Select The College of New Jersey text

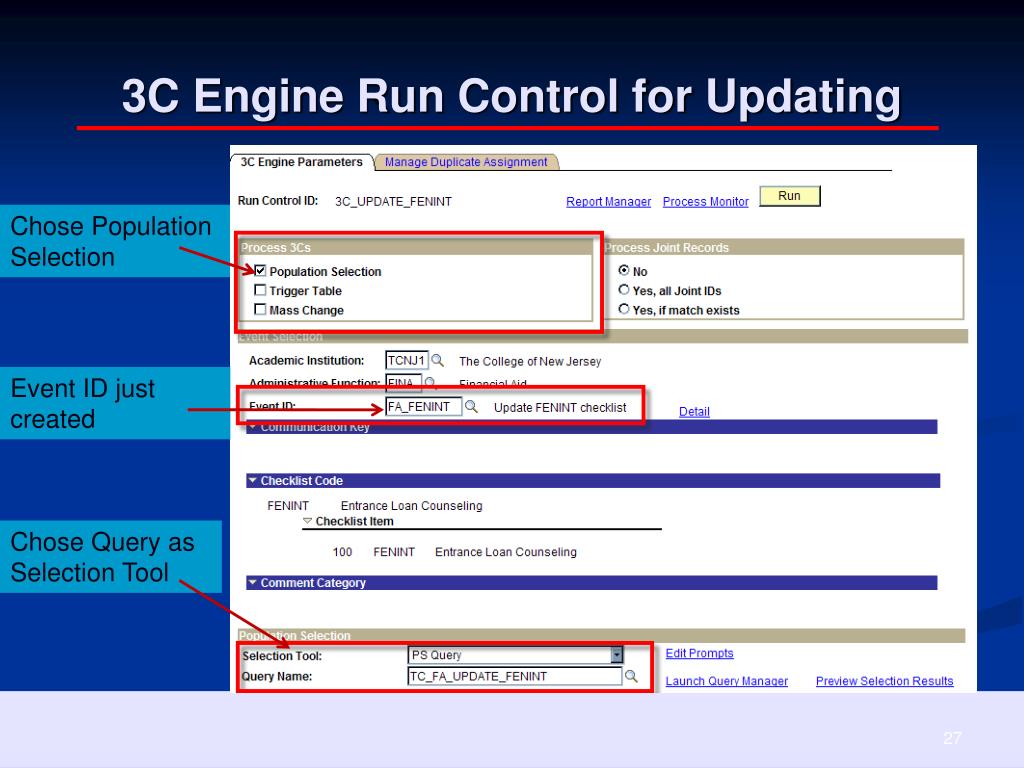(530, 361)
